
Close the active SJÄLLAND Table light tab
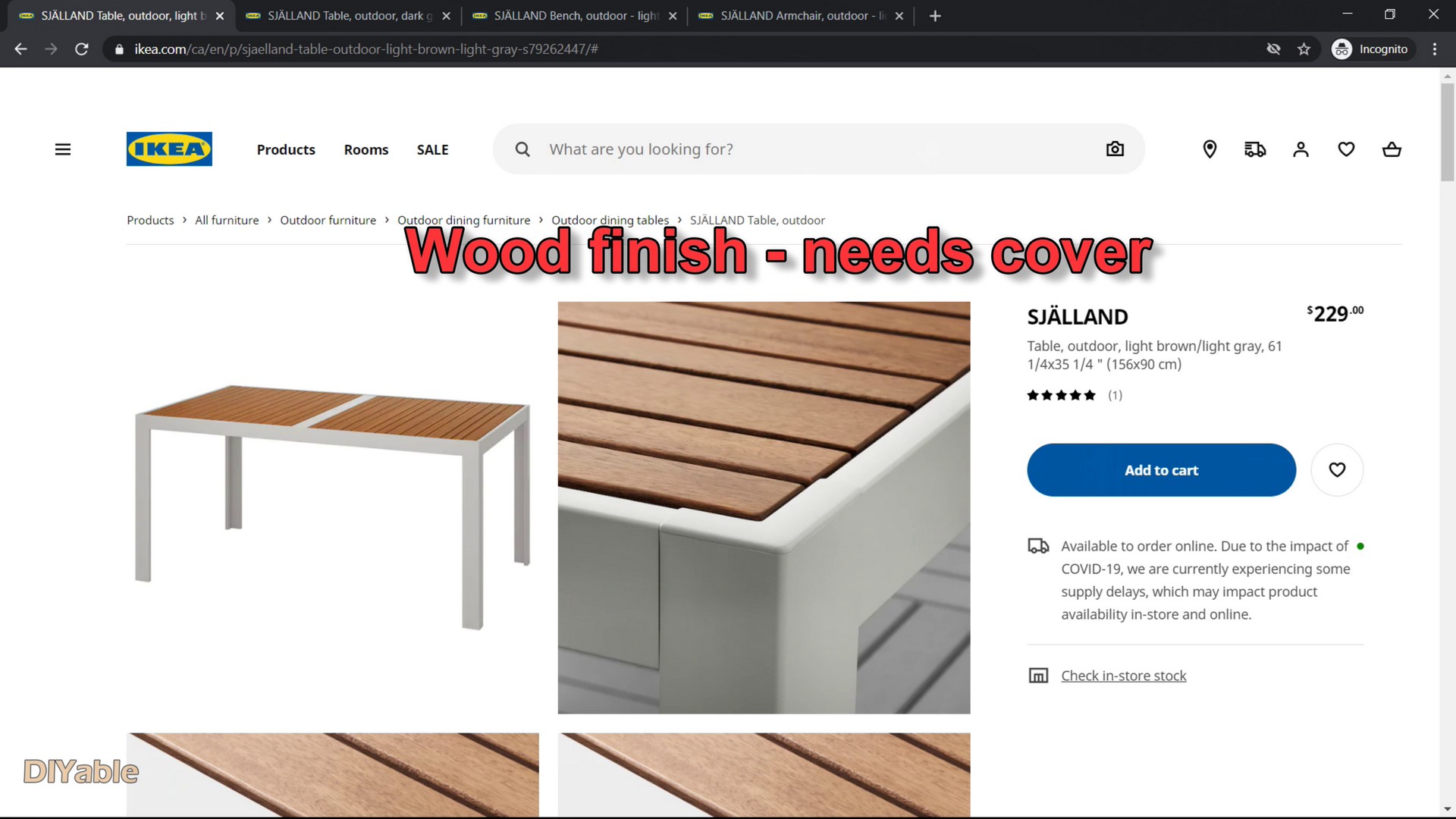click(x=220, y=16)
